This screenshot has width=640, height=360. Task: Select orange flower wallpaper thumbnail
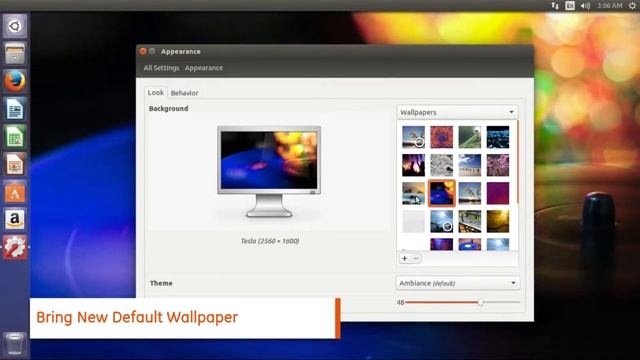click(x=442, y=137)
